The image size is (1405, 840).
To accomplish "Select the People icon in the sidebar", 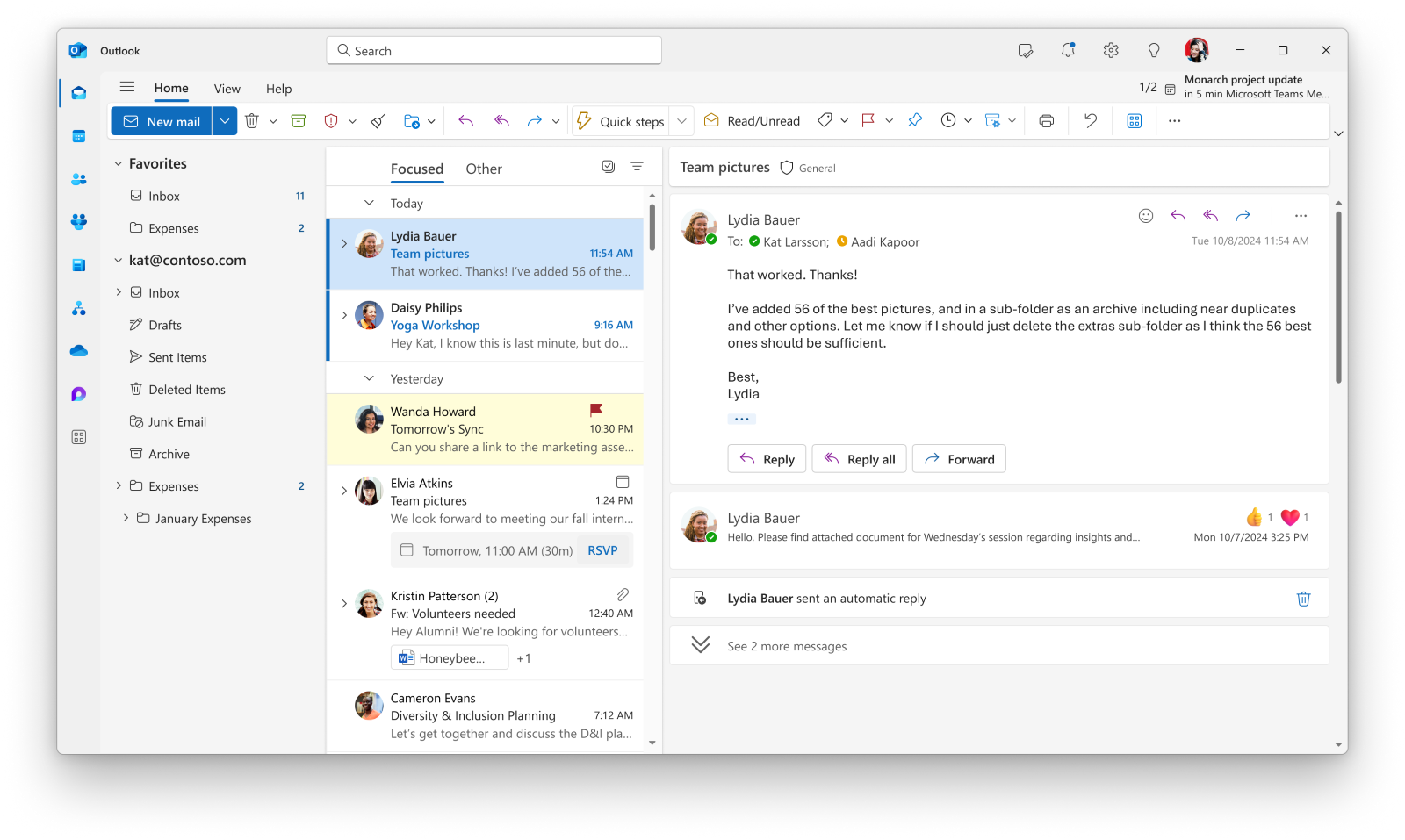I will (x=78, y=178).
